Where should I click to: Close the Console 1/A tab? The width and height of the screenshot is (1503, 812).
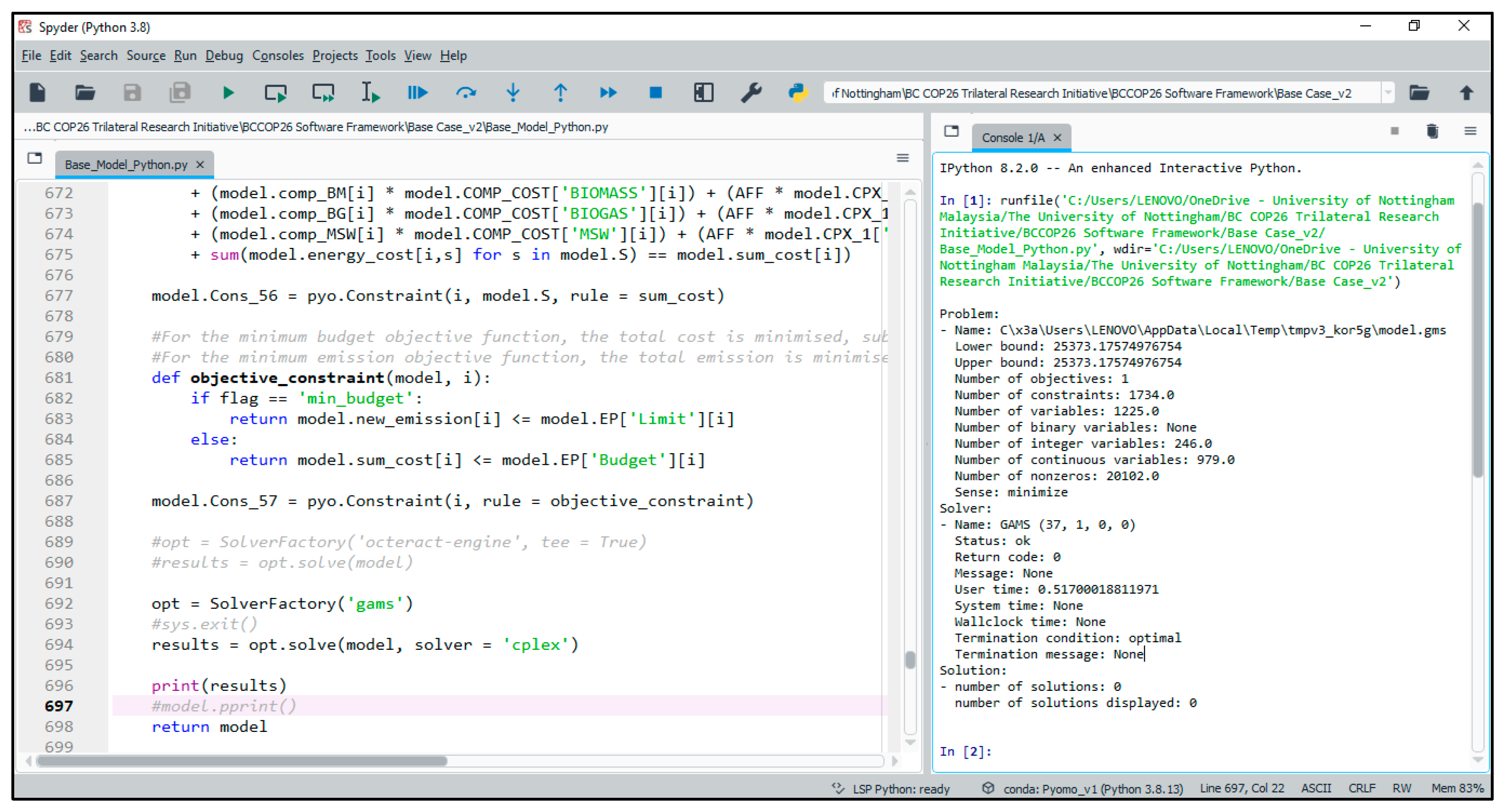tap(1057, 138)
